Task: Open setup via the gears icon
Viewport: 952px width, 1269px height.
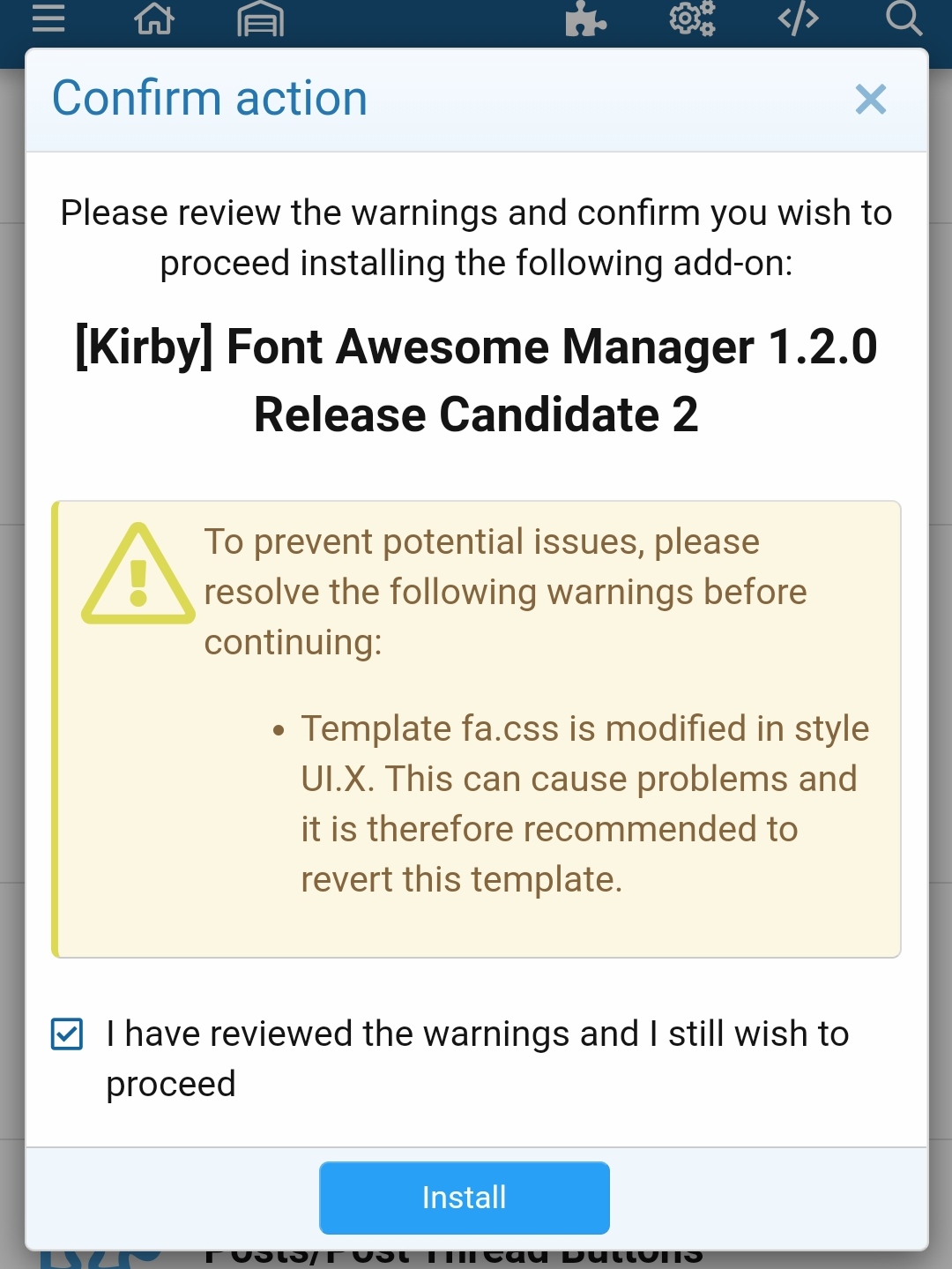Action: [x=692, y=19]
